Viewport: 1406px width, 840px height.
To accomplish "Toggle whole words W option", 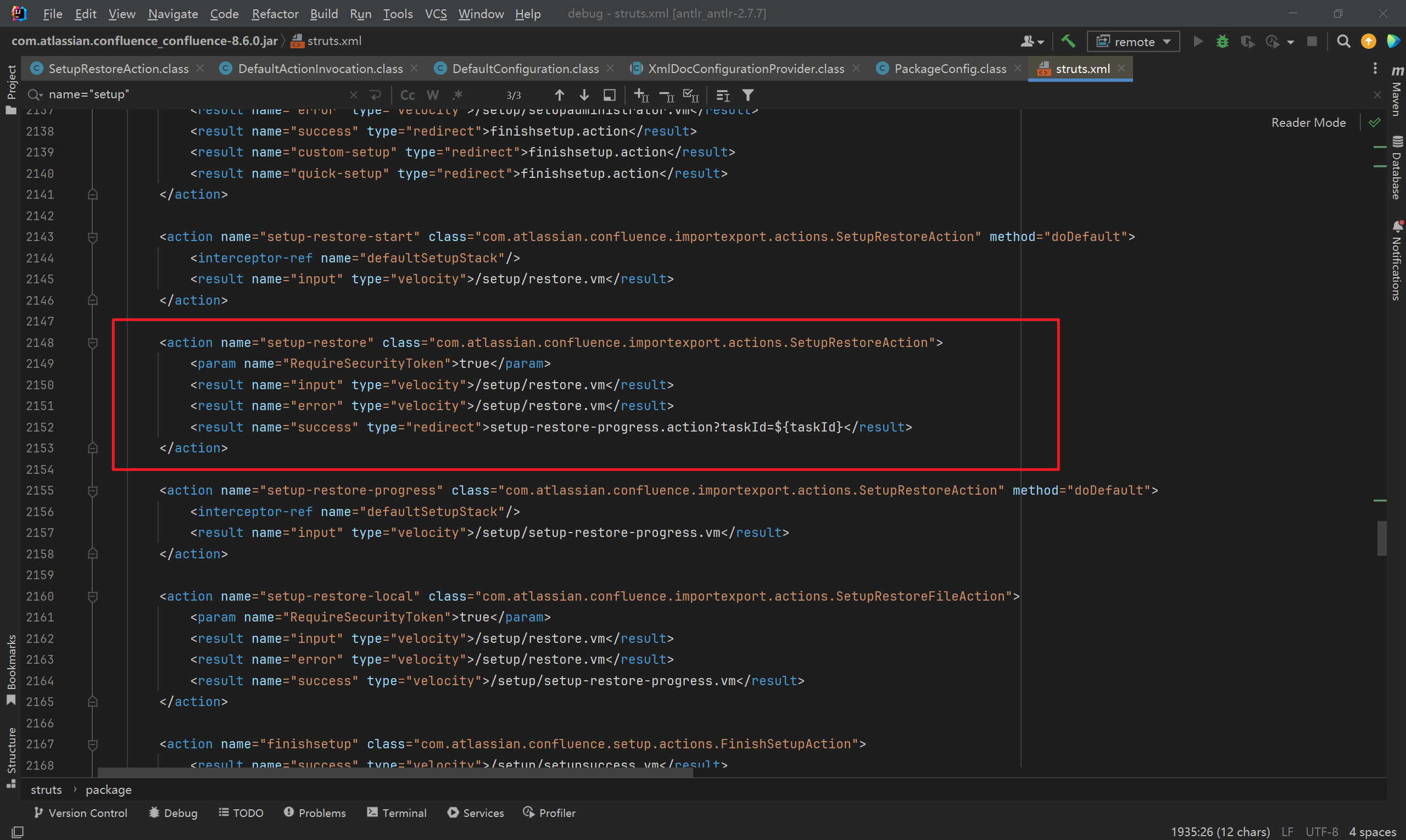I will point(433,95).
